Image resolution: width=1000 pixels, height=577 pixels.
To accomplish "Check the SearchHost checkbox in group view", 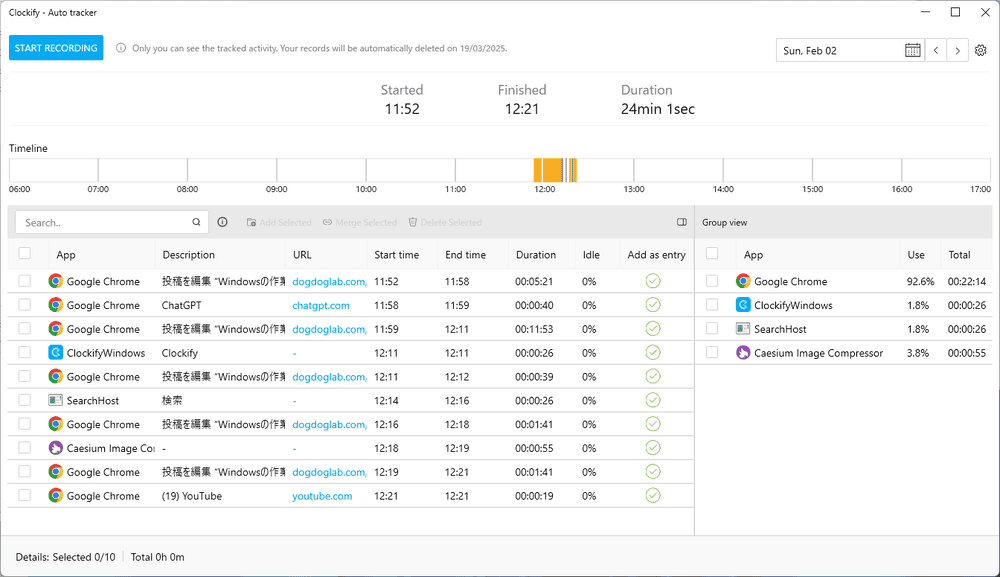I will pyautogui.click(x=712, y=329).
